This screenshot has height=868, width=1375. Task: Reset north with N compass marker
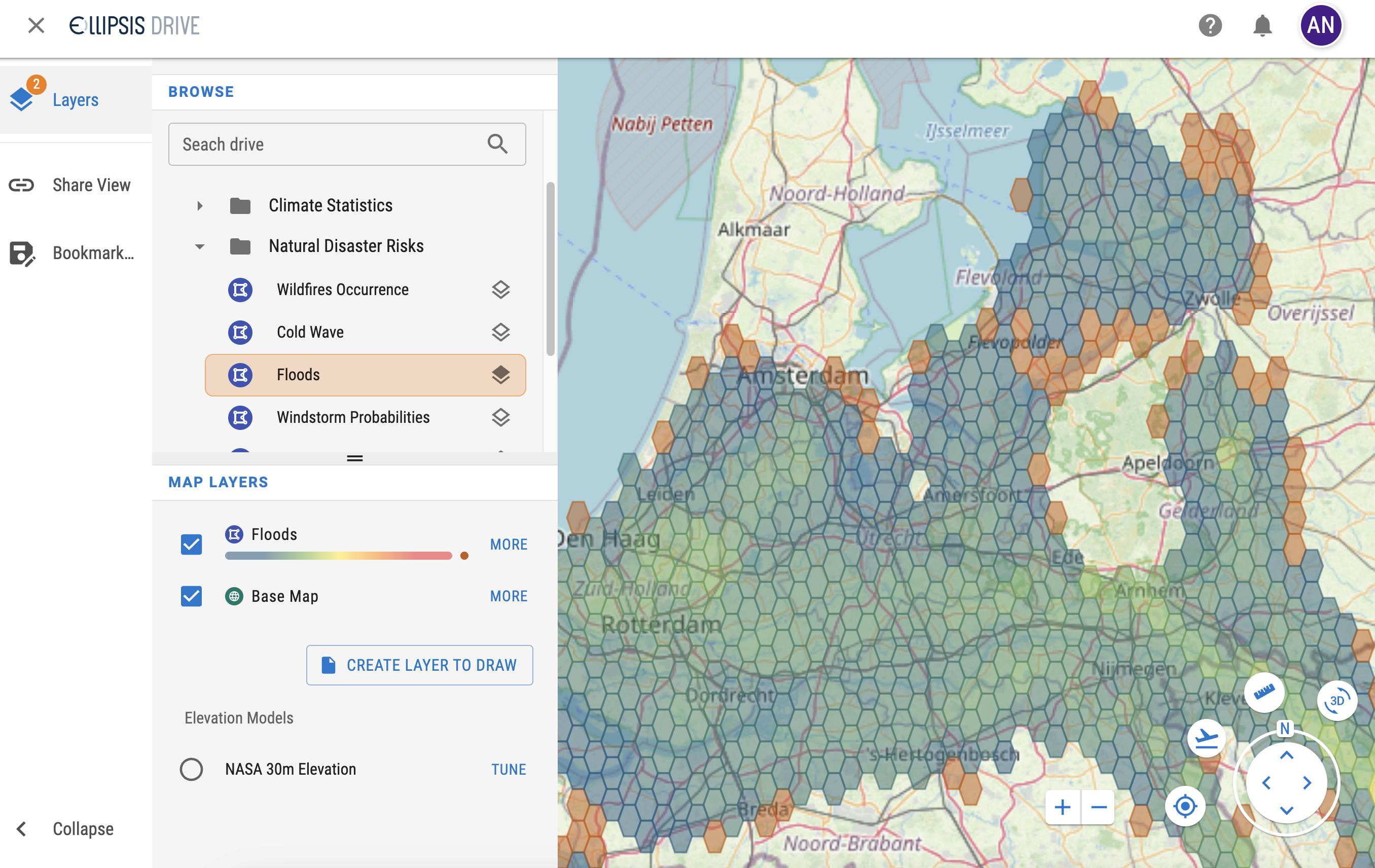point(1285,729)
